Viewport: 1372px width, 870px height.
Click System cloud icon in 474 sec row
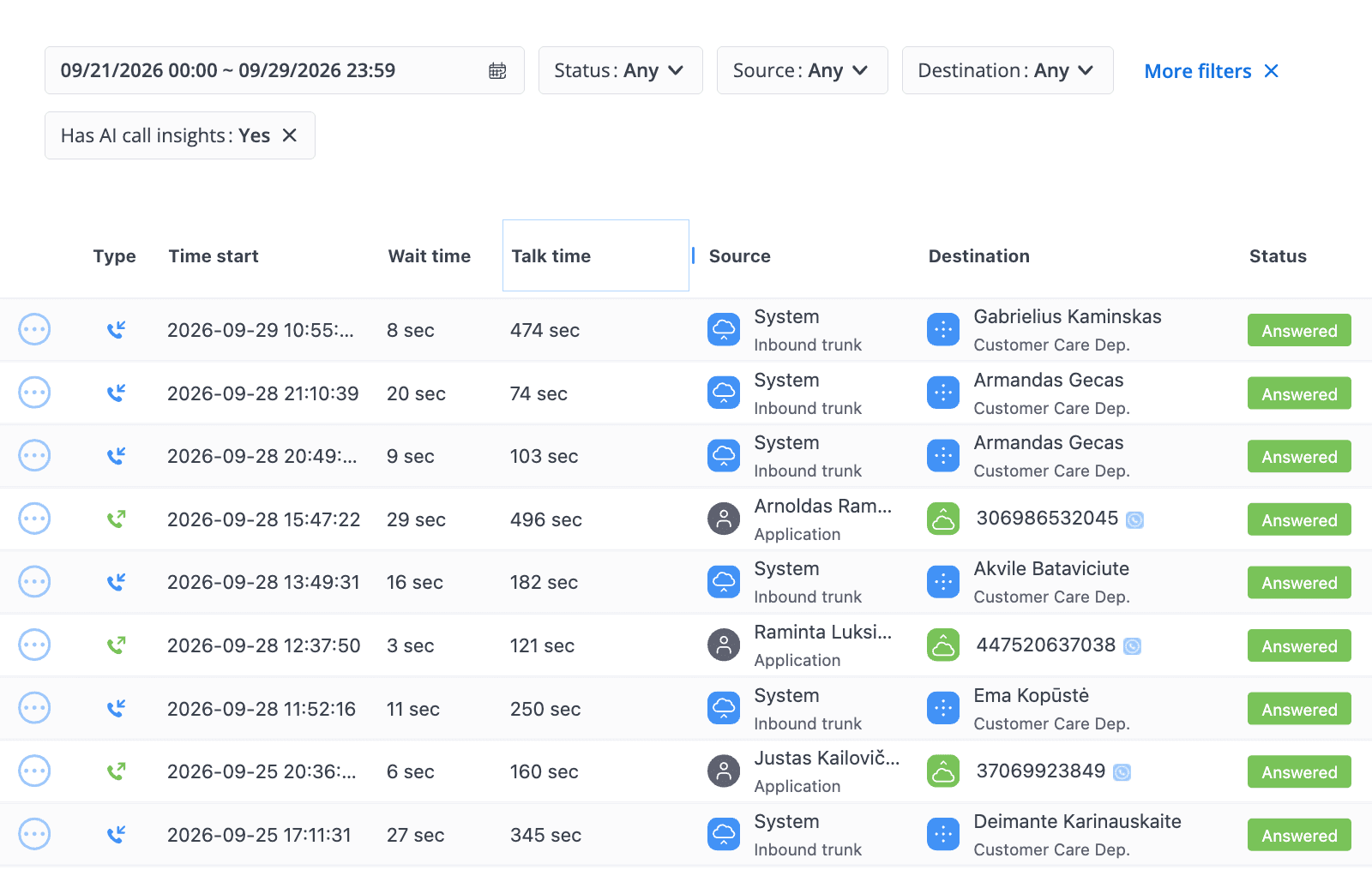click(x=724, y=329)
